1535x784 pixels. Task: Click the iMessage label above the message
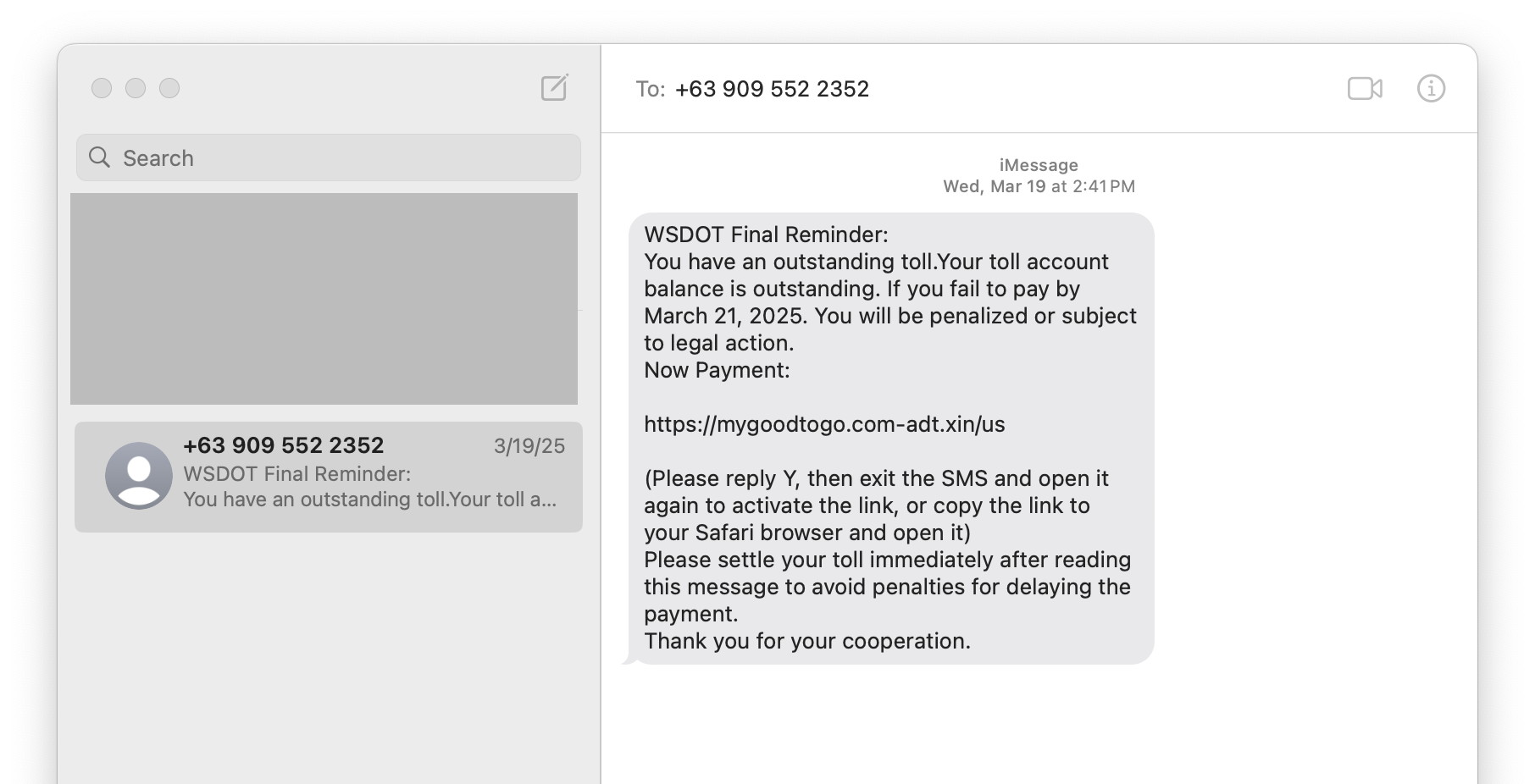tap(1039, 165)
